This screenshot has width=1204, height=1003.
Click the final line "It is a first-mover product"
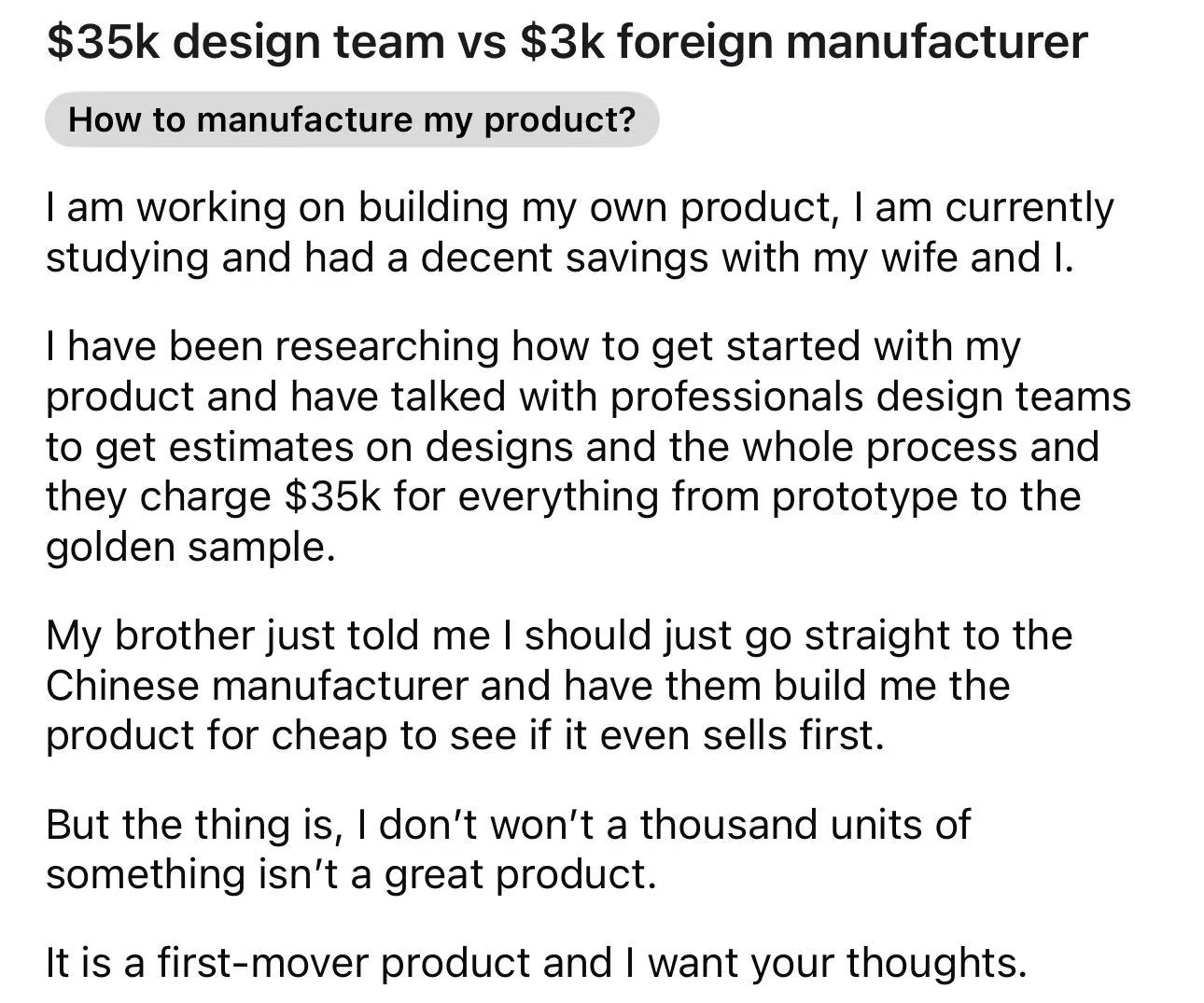coord(536,962)
